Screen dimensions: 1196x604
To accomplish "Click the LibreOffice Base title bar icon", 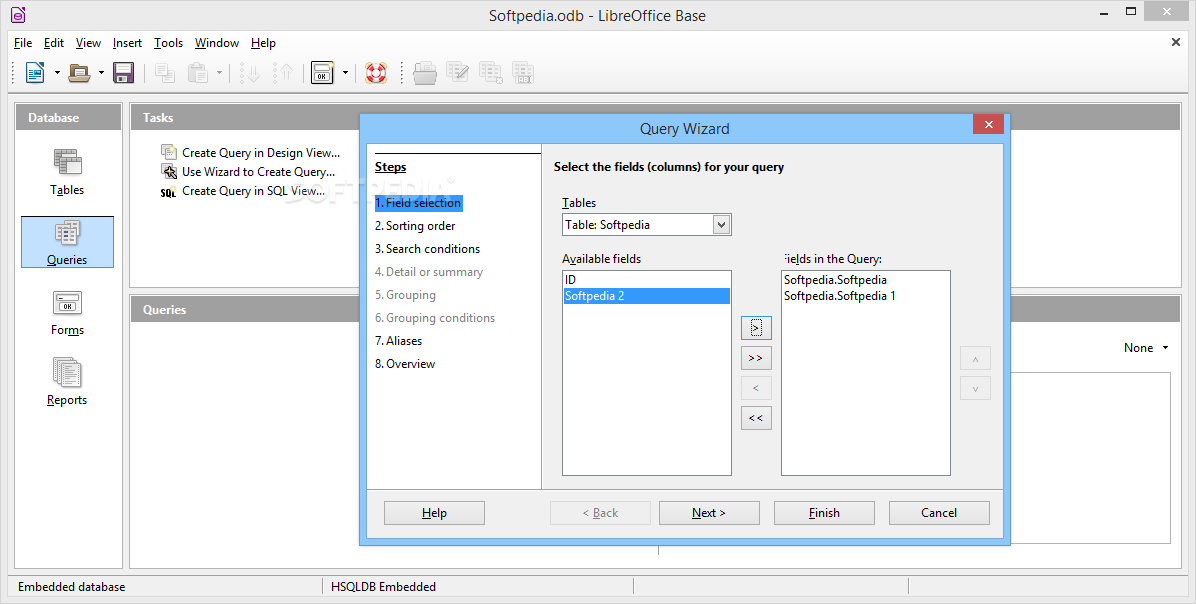I will coord(18,14).
